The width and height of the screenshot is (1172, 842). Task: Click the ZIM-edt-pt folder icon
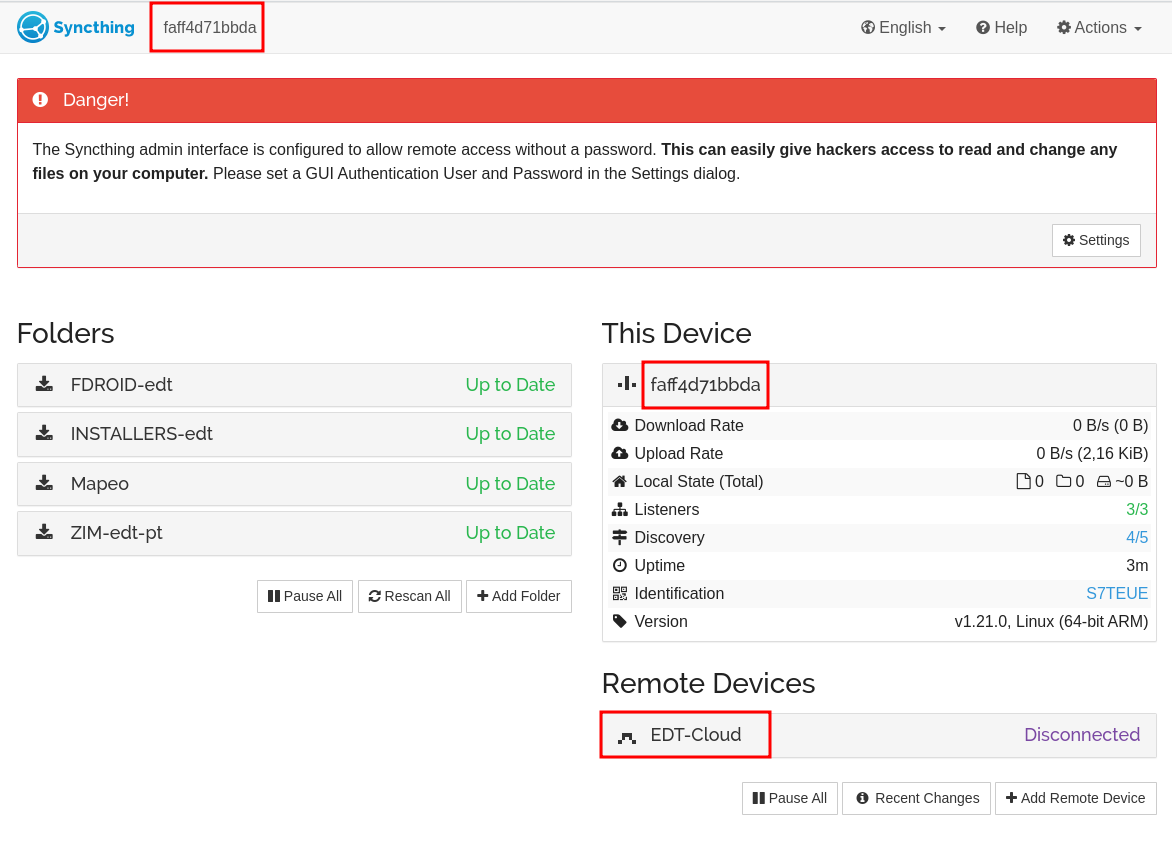pos(44,532)
